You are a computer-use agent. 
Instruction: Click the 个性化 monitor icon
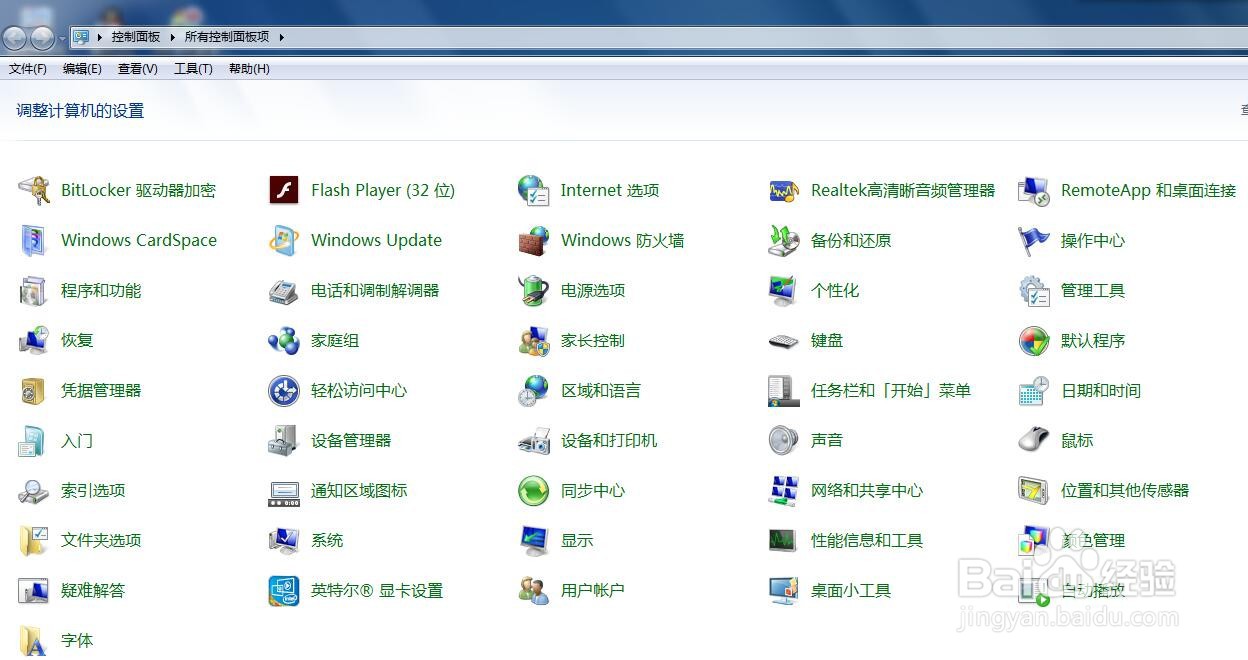coord(784,290)
